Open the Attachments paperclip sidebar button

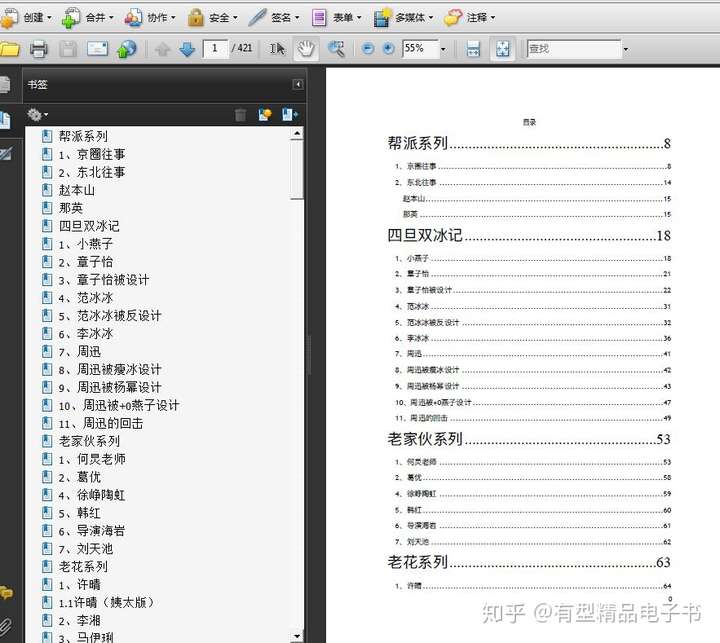pyautogui.click(x=6, y=627)
